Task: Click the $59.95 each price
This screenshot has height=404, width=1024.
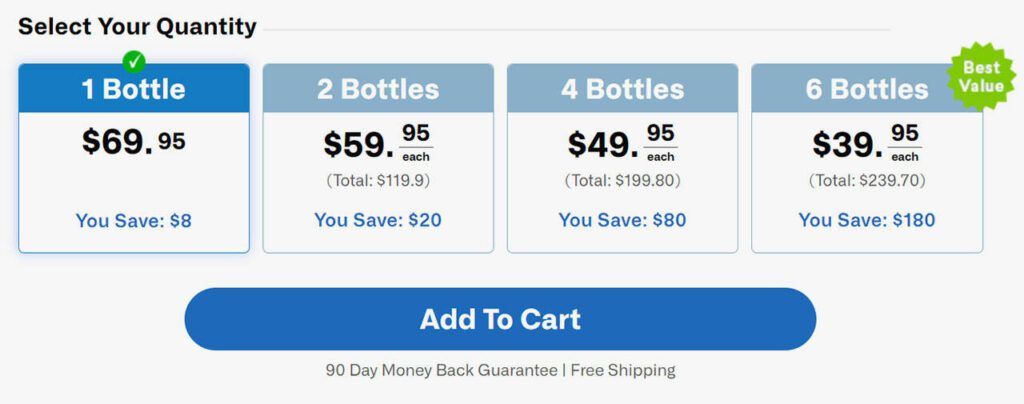Action: tap(378, 144)
